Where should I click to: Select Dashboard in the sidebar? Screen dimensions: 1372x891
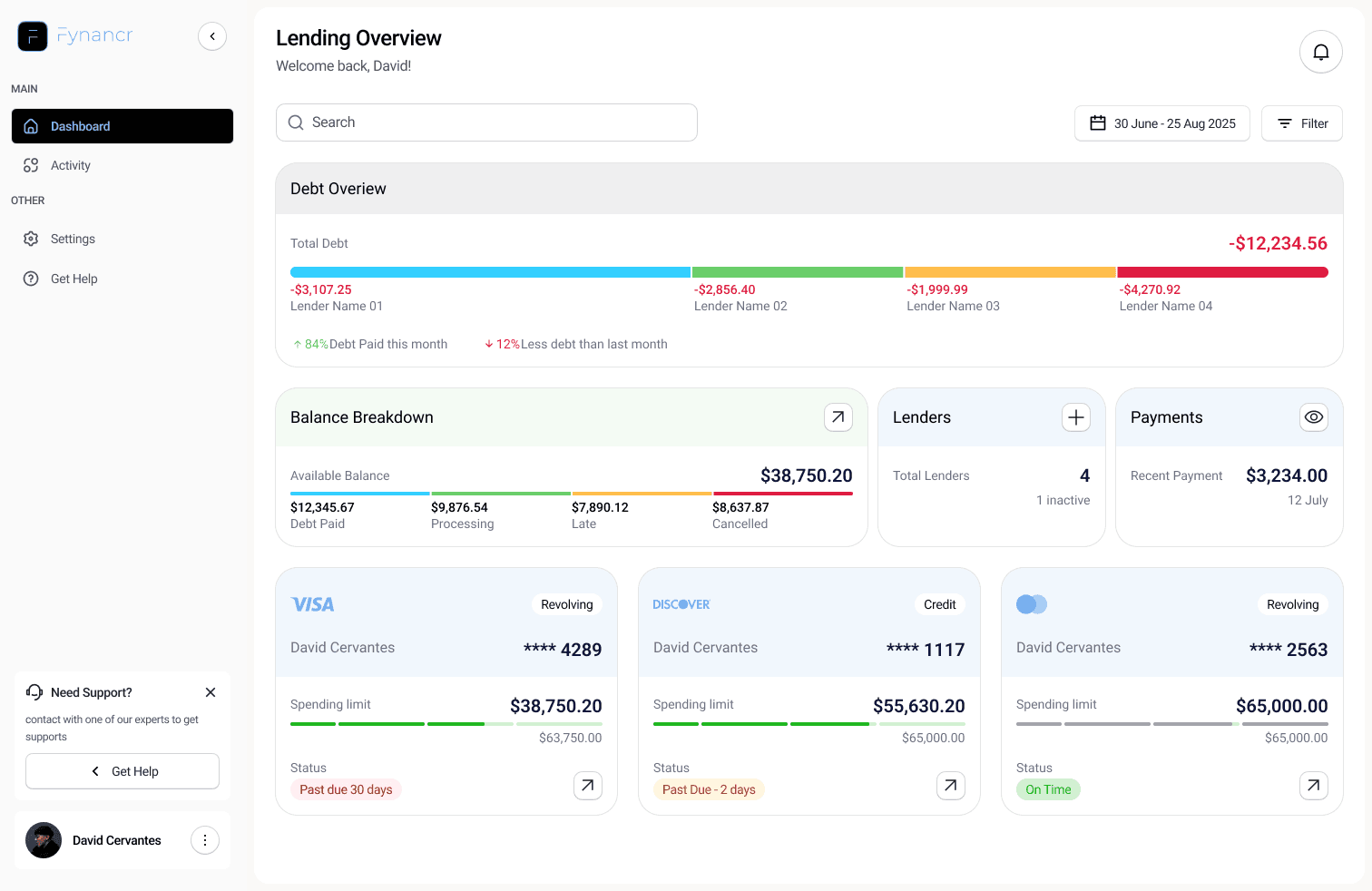(122, 126)
